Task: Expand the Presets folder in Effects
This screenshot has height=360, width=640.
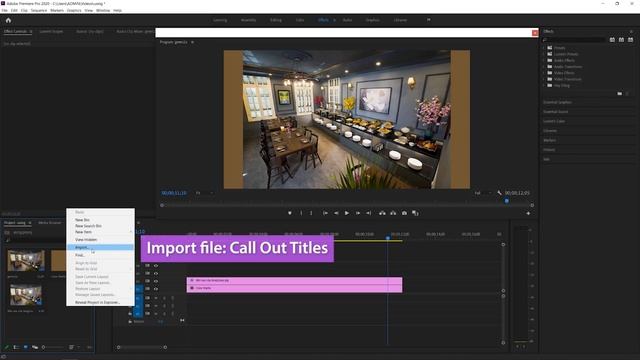Action: point(544,48)
